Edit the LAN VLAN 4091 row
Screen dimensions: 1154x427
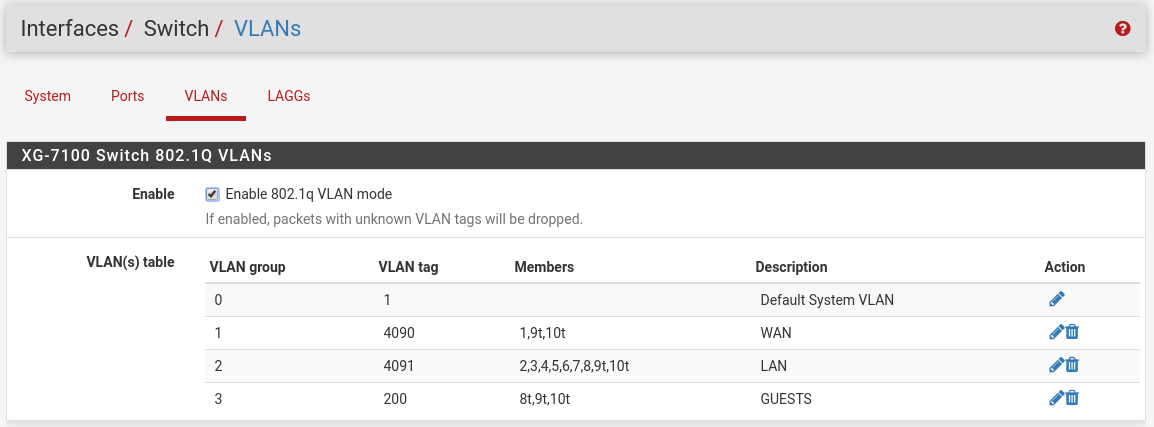[x=1056, y=364]
